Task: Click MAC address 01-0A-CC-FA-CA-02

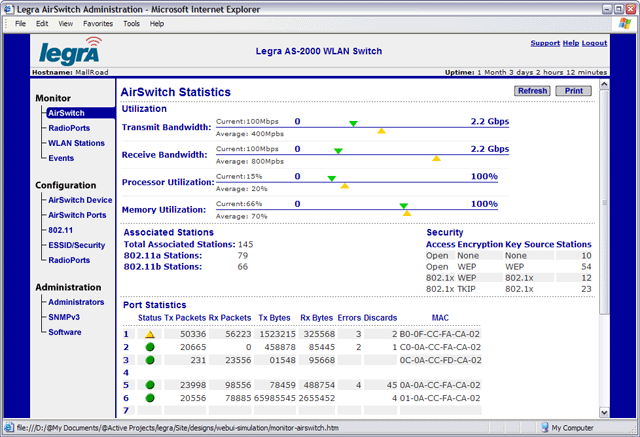Action: click(440, 398)
